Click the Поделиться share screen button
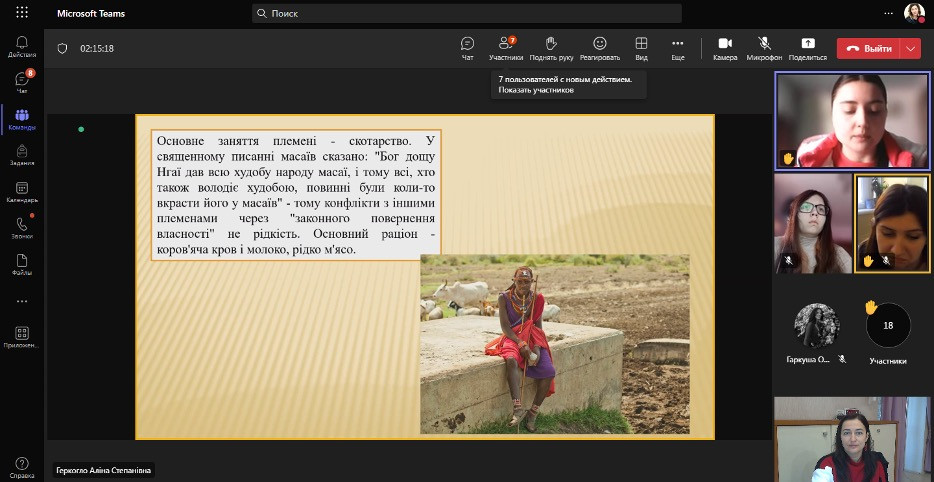Viewport: 934px width, 482px height. (807, 47)
